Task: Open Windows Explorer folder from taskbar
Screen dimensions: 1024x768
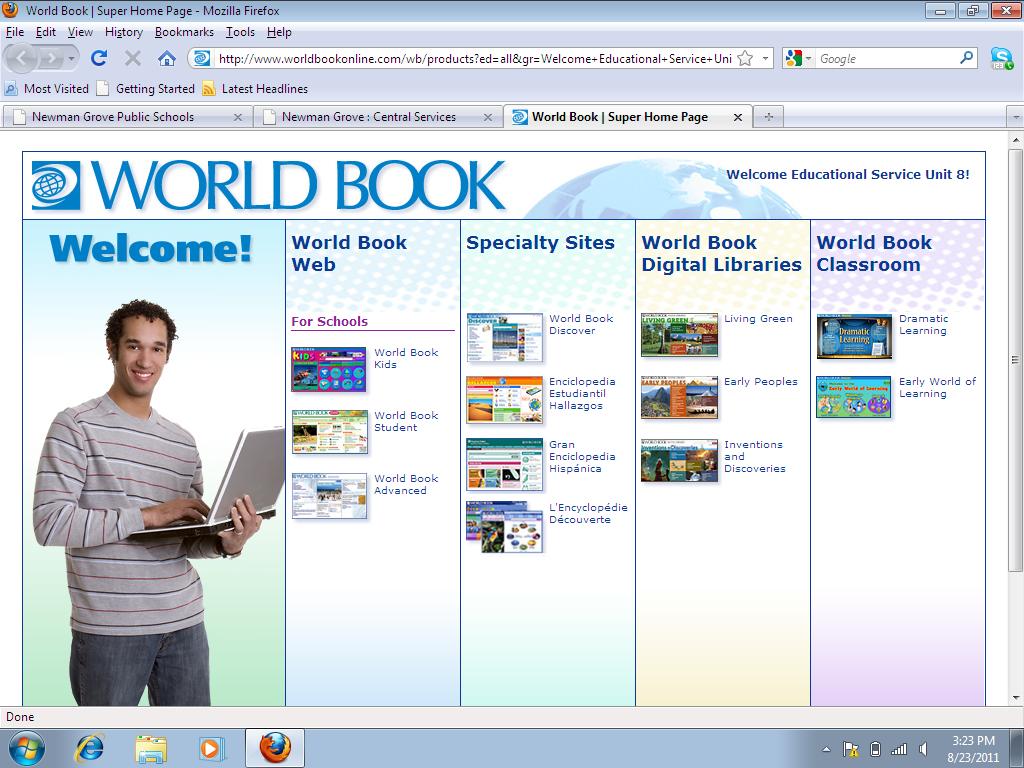Action: pyautogui.click(x=151, y=748)
